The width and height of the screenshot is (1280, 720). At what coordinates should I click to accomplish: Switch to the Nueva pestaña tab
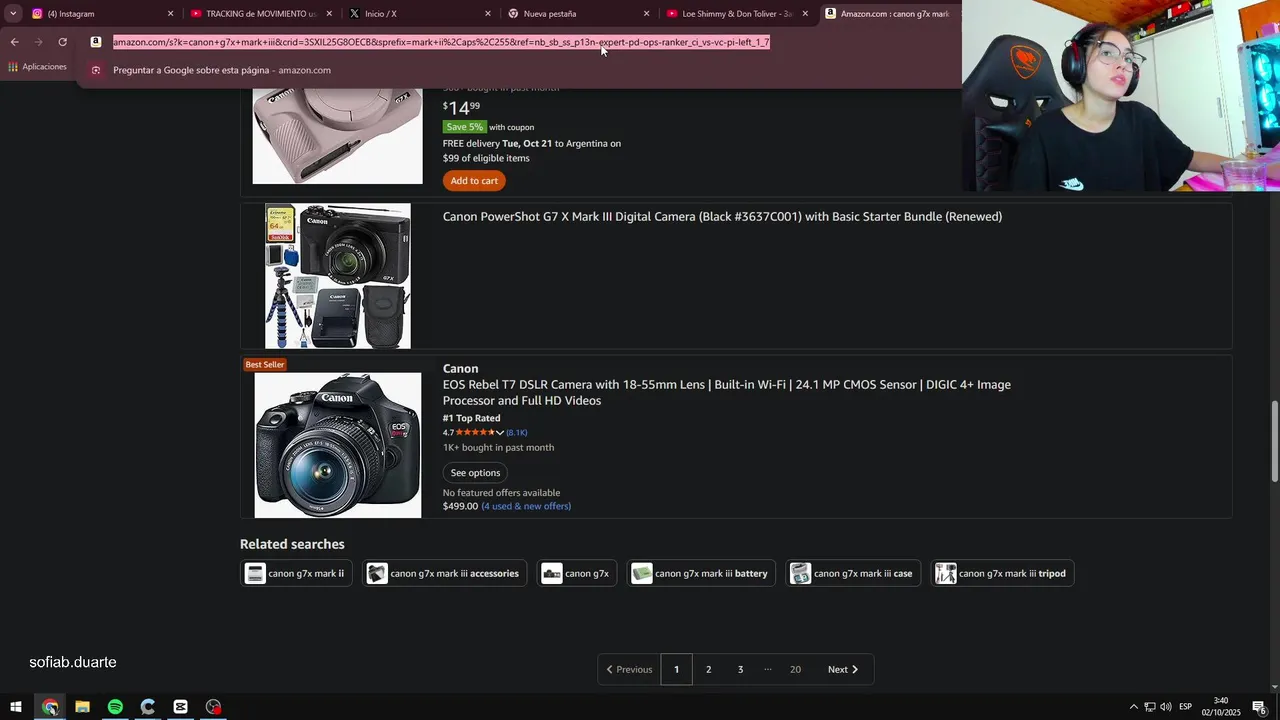point(577,14)
